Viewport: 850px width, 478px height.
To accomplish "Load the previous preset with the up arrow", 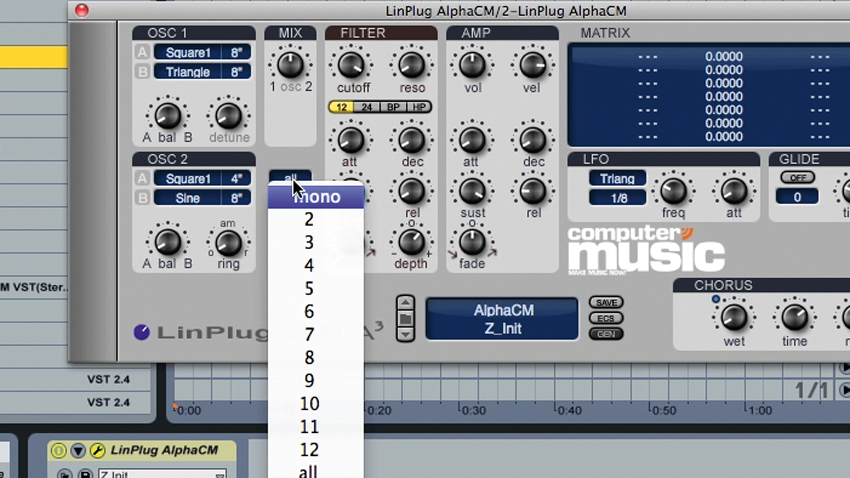I will click(405, 302).
